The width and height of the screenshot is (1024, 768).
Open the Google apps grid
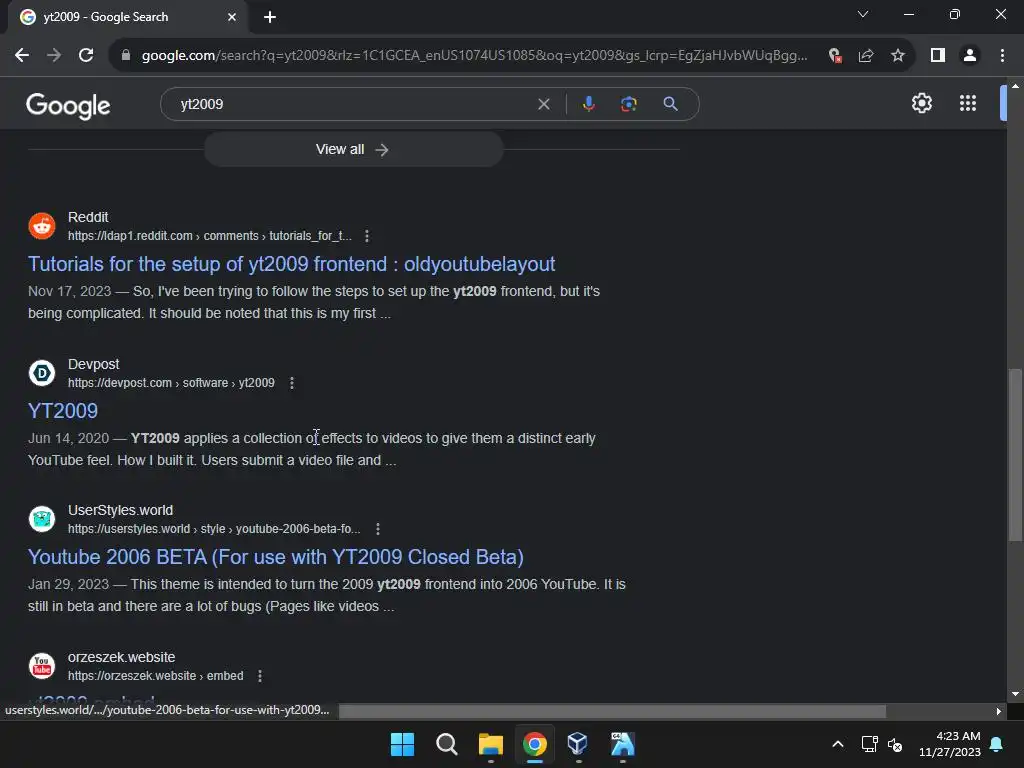tap(968, 103)
